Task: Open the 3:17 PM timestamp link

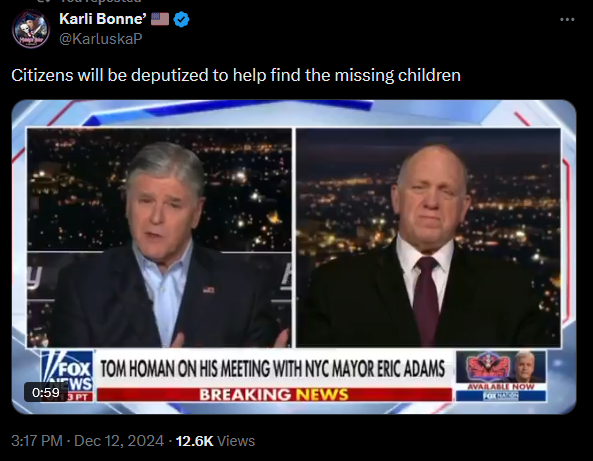Action: [x=36, y=441]
